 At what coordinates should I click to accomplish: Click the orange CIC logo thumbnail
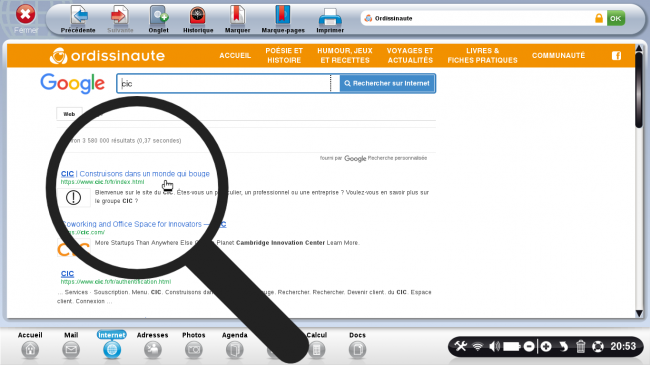coord(73,249)
